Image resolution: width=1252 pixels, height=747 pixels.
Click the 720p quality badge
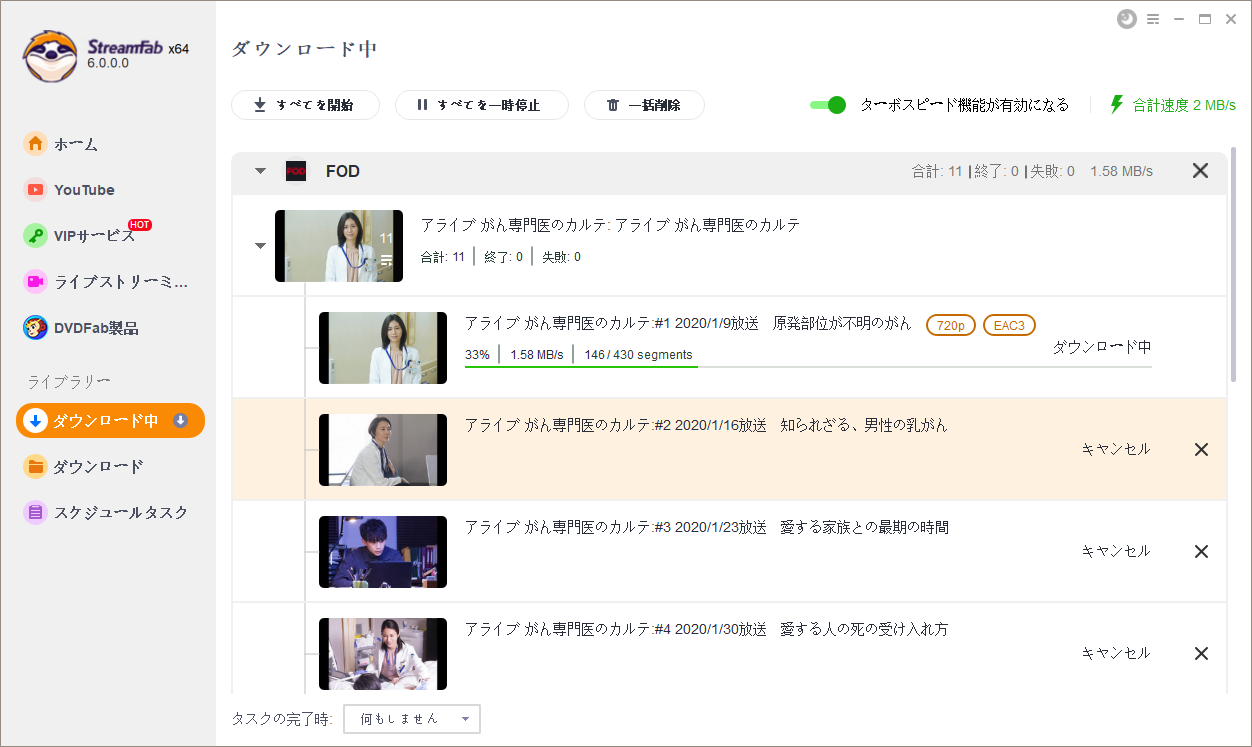coord(951,325)
